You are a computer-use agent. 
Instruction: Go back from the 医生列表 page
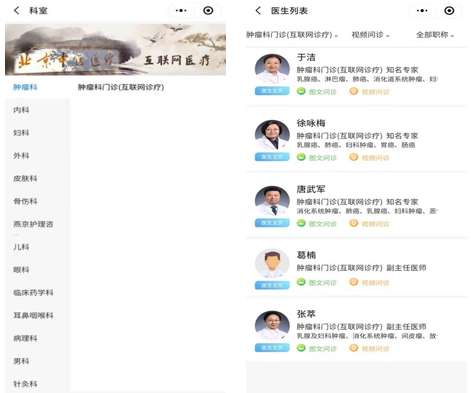pos(258,11)
